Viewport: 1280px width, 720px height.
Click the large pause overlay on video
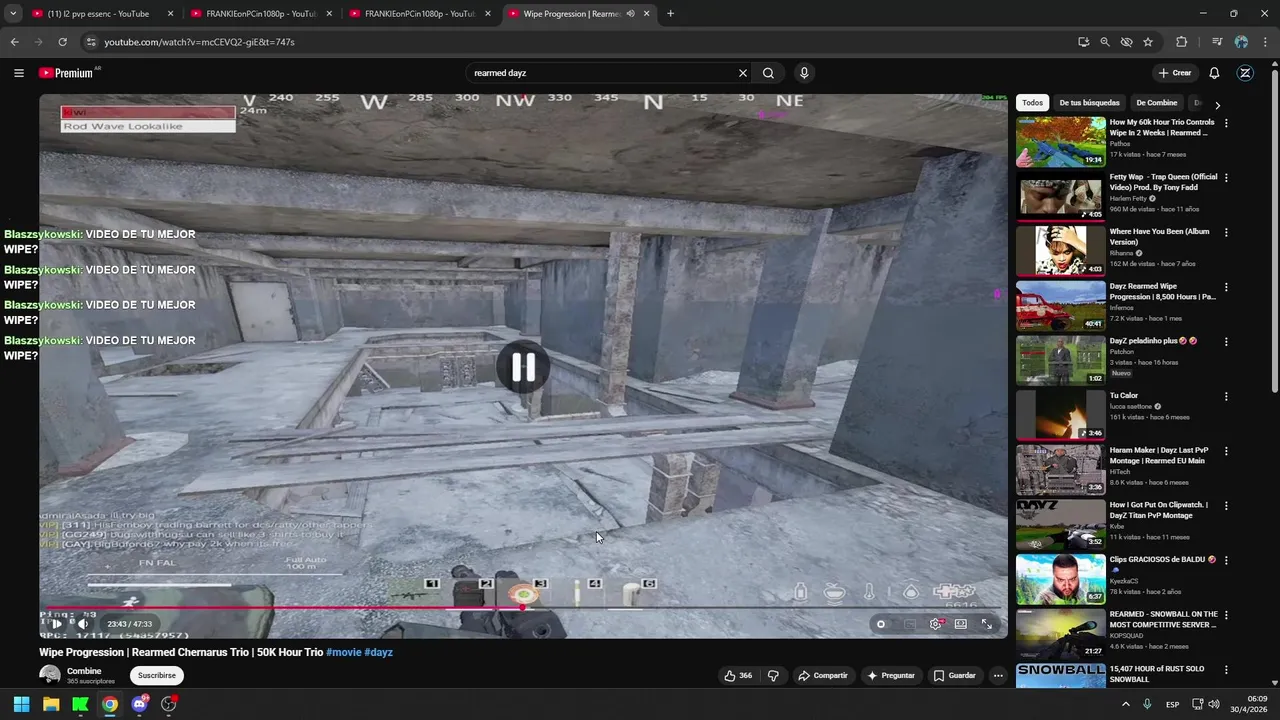coord(523,367)
